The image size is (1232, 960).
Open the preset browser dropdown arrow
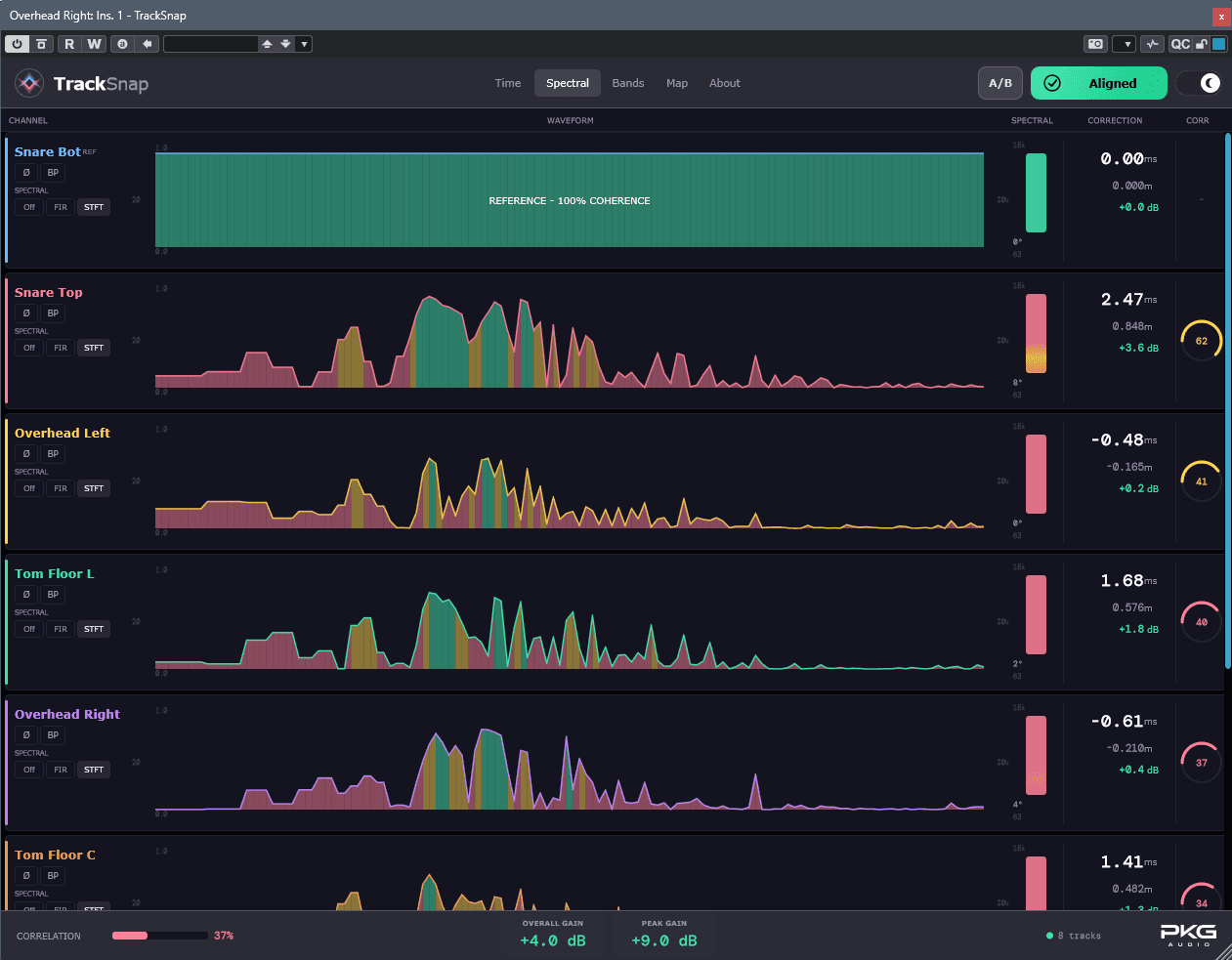(x=304, y=44)
